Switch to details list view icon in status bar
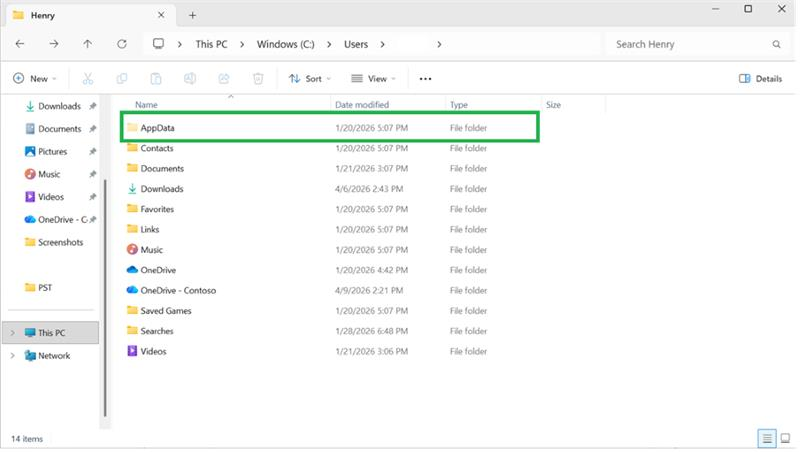The image size is (800, 452). [x=767, y=438]
